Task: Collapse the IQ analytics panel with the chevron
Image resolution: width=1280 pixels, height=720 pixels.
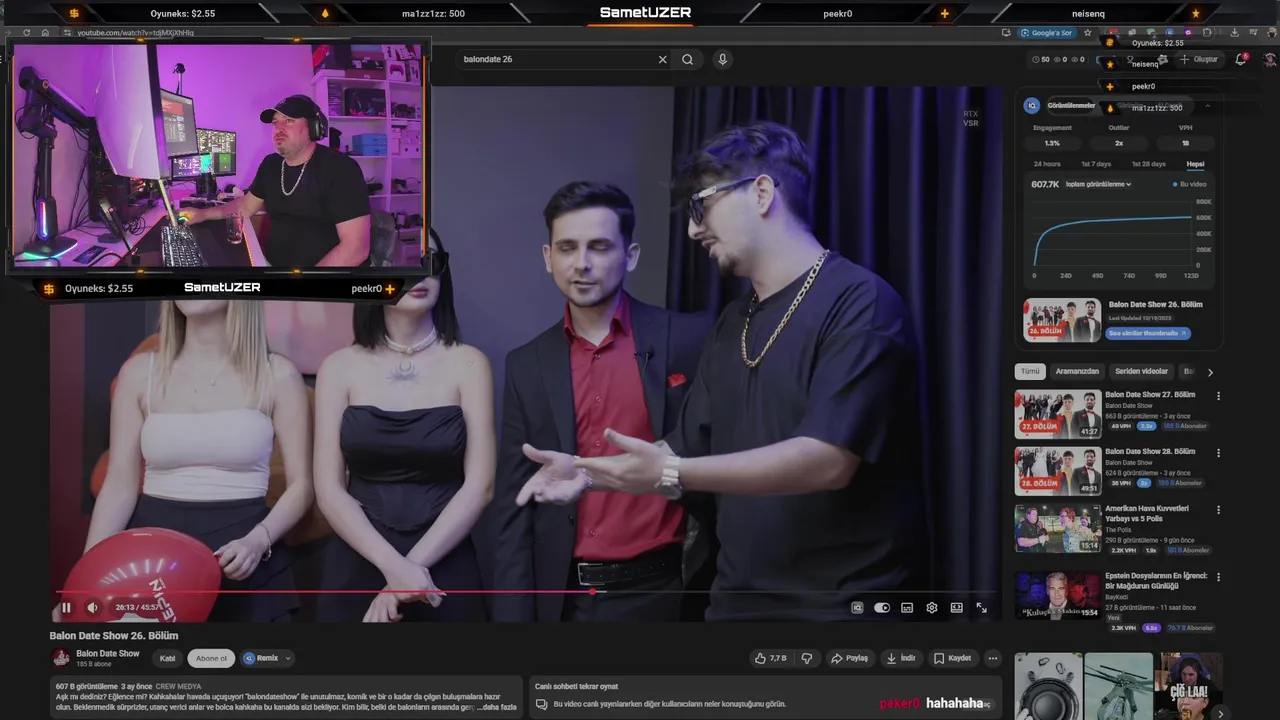Action: tap(1207, 106)
